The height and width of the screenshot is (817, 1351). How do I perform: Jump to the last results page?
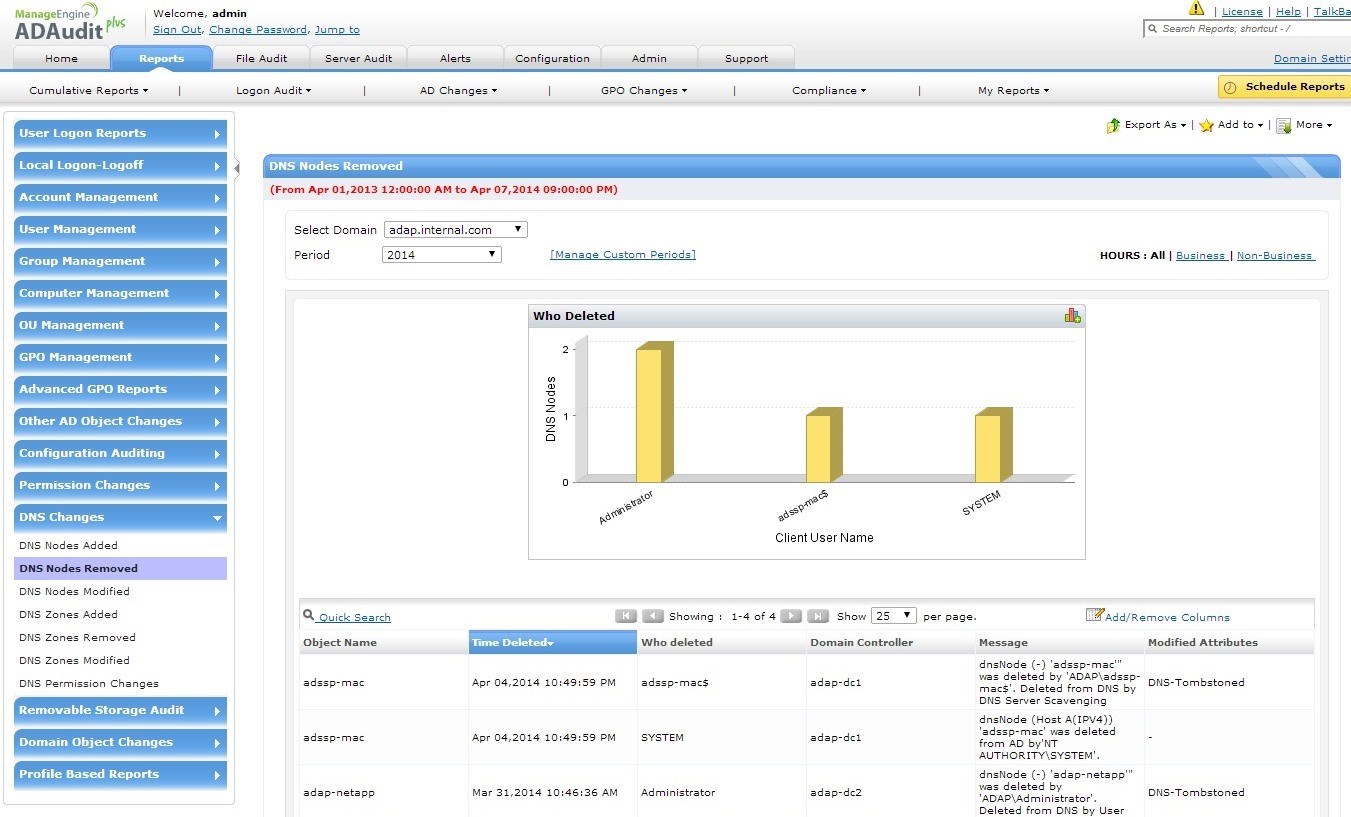(x=817, y=616)
